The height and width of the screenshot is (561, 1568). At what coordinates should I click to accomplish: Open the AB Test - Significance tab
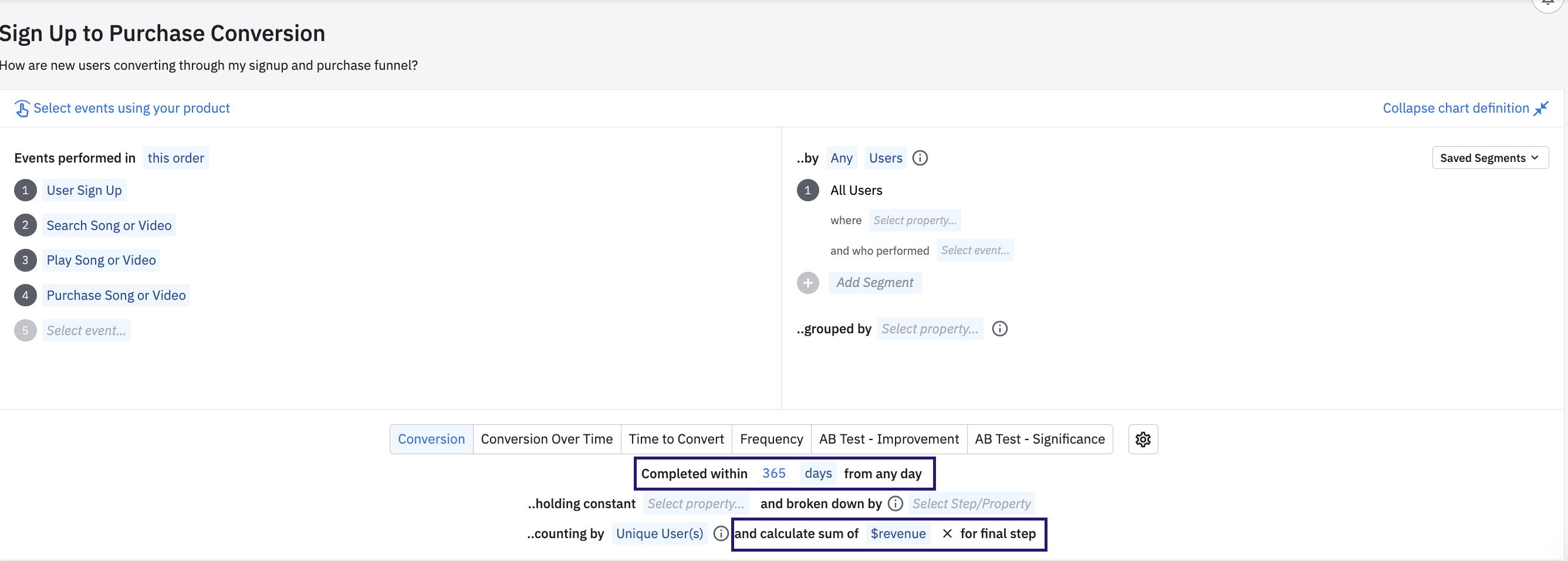[x=1039, y=440]
